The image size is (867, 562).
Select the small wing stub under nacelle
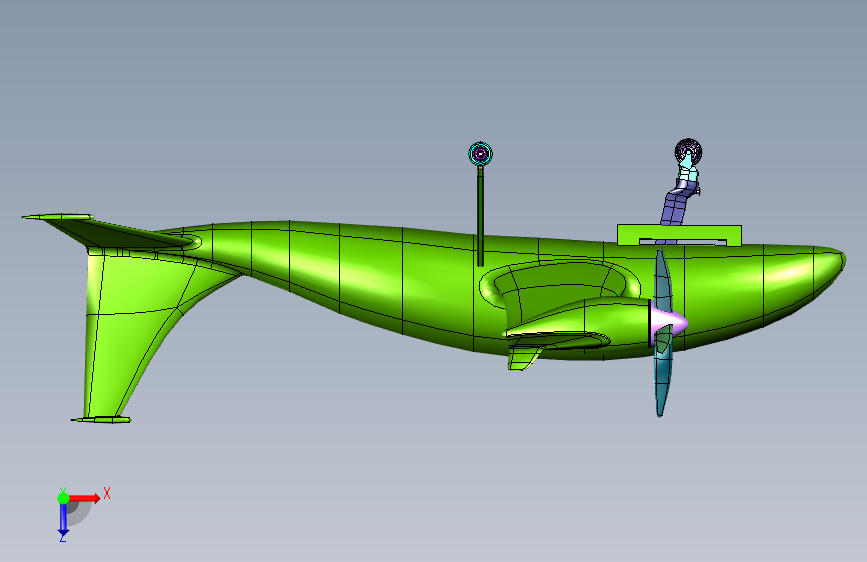(525, 358)
